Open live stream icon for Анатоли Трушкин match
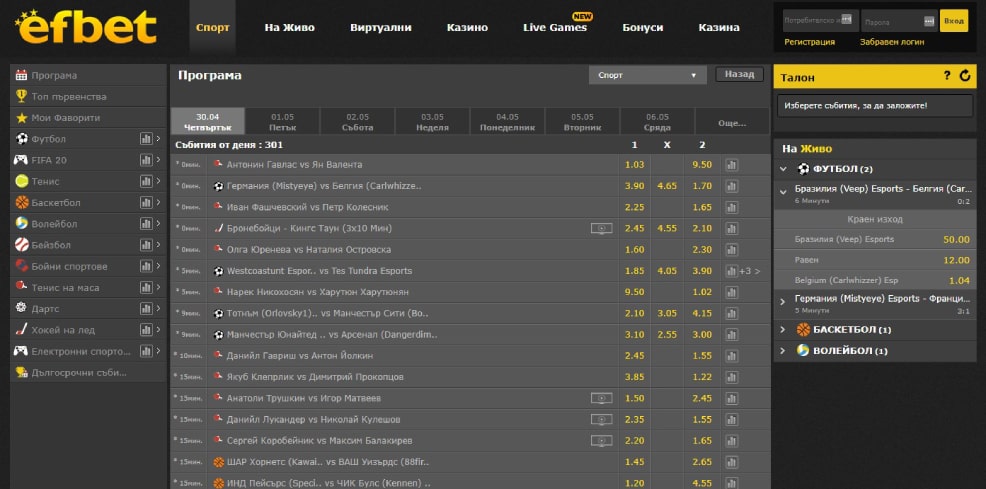Viewport: 986px width, 489px height. 601,398
